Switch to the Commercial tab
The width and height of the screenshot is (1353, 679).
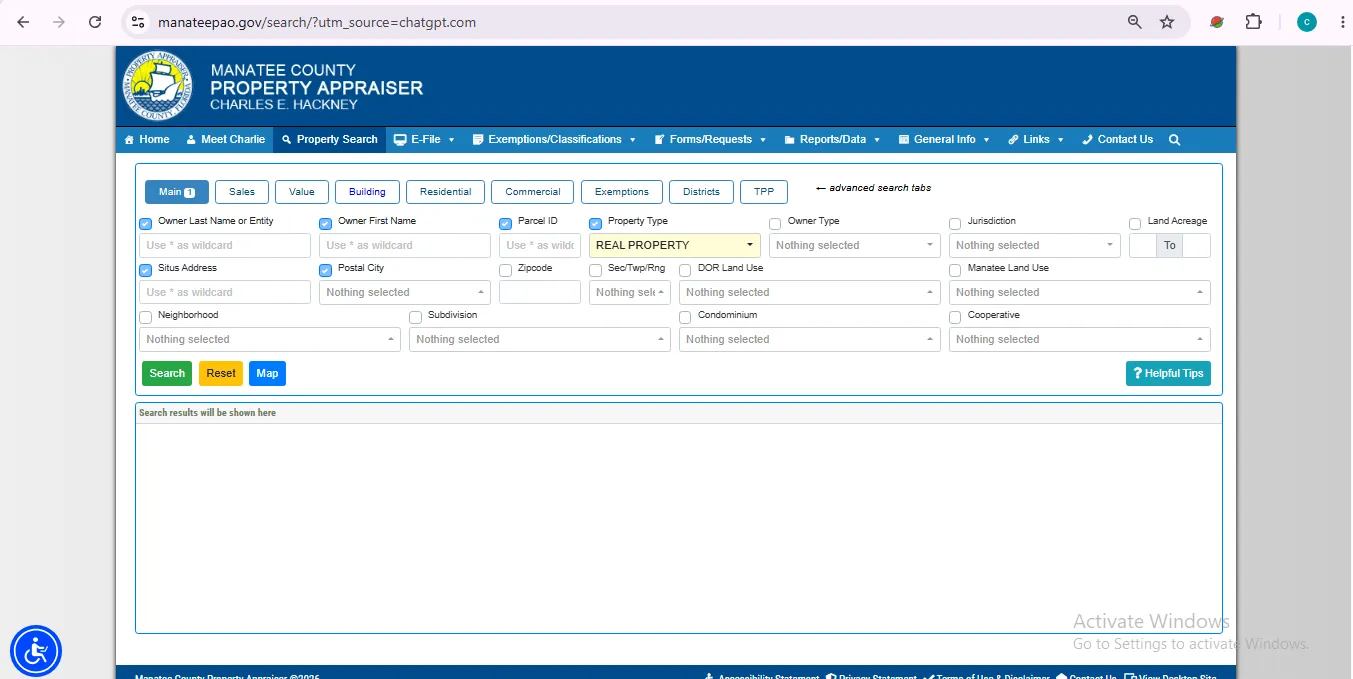click(x=533, y=192)
